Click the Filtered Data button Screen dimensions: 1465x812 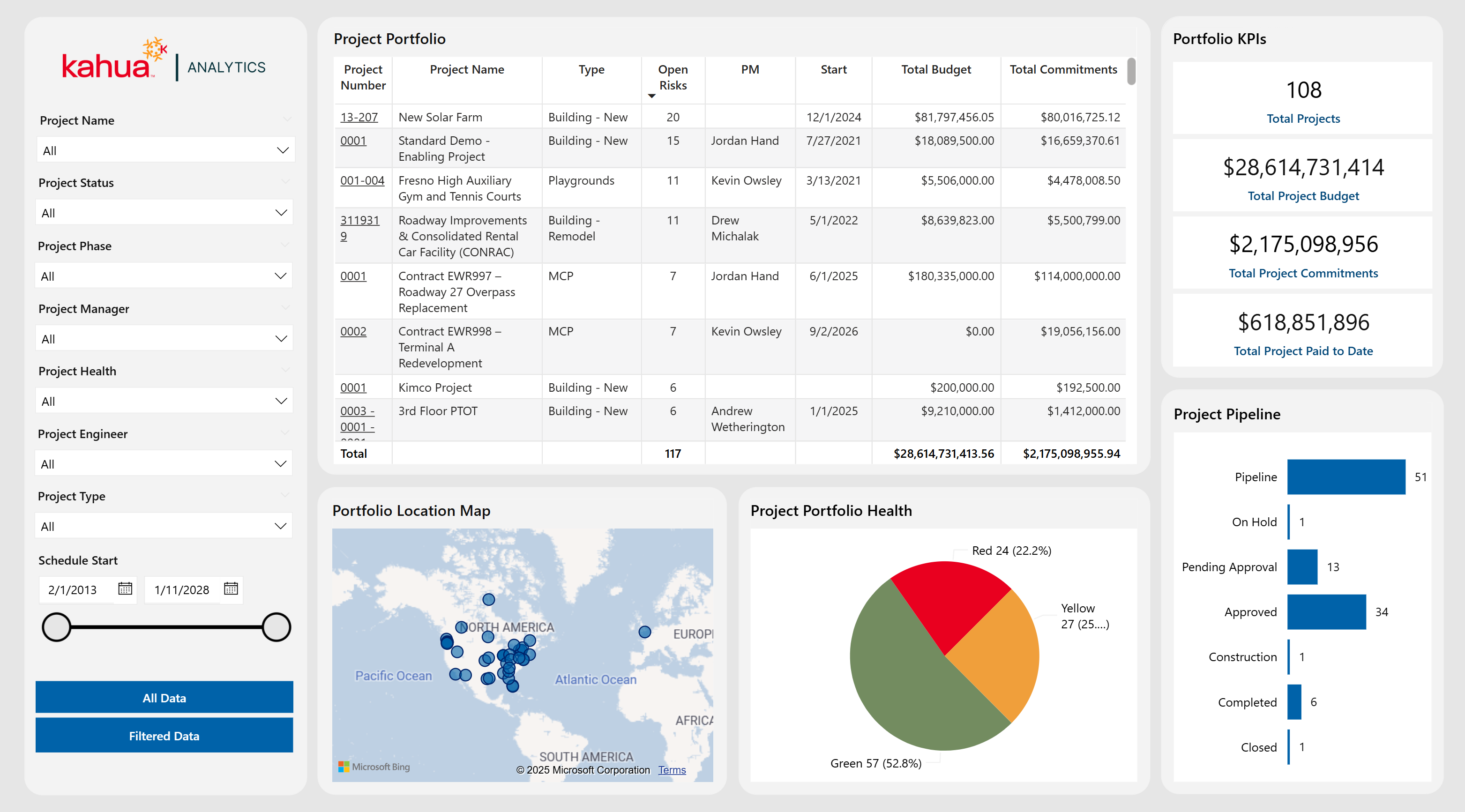point(164,736)
